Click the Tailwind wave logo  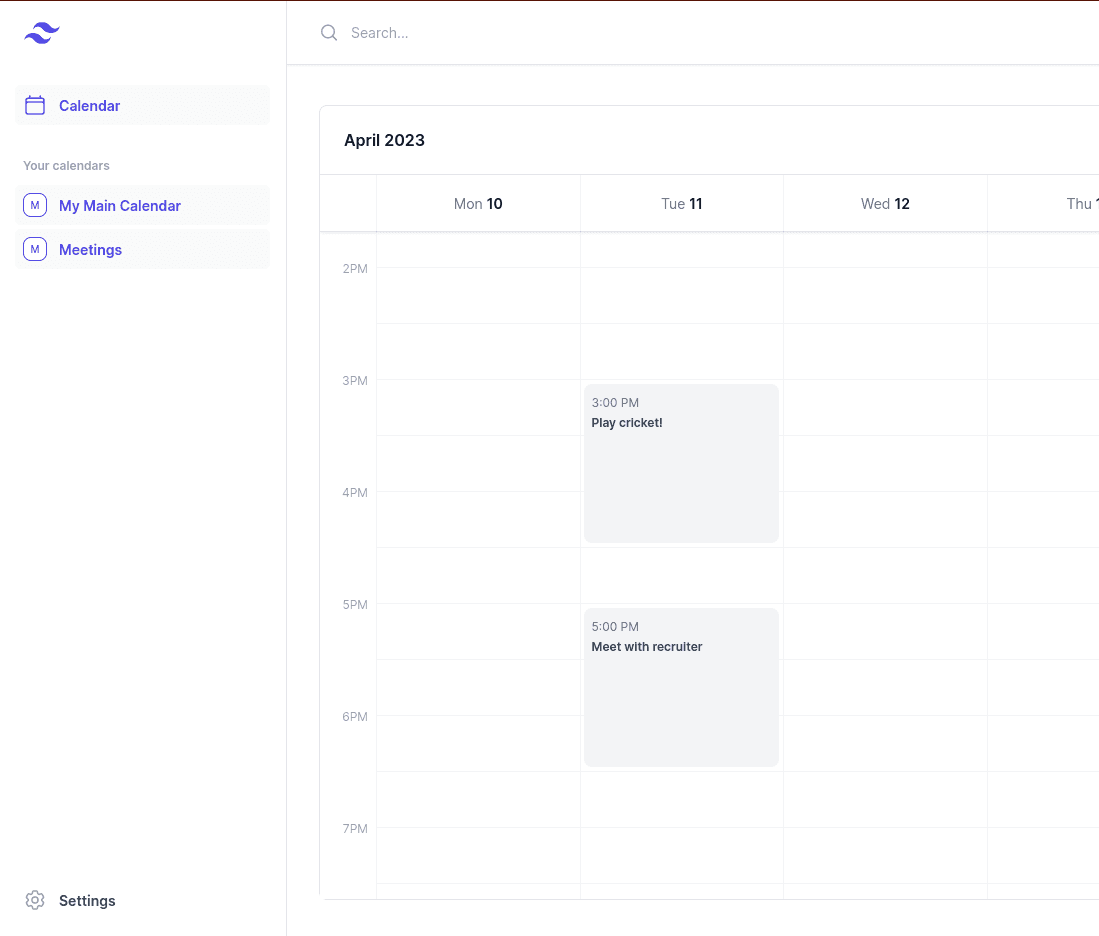click(42, 33)
